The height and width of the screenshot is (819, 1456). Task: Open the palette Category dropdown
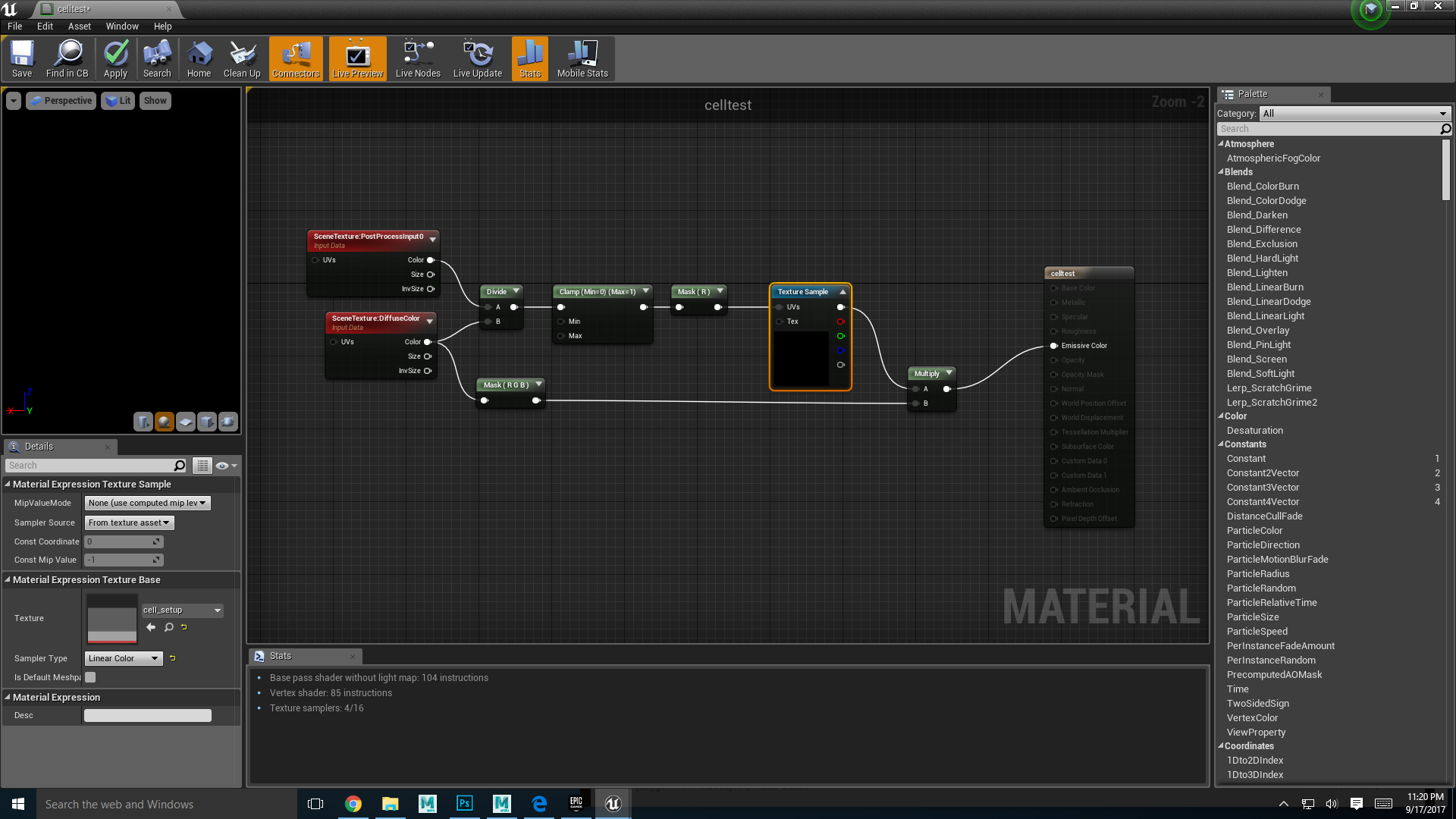[1354, 113]
